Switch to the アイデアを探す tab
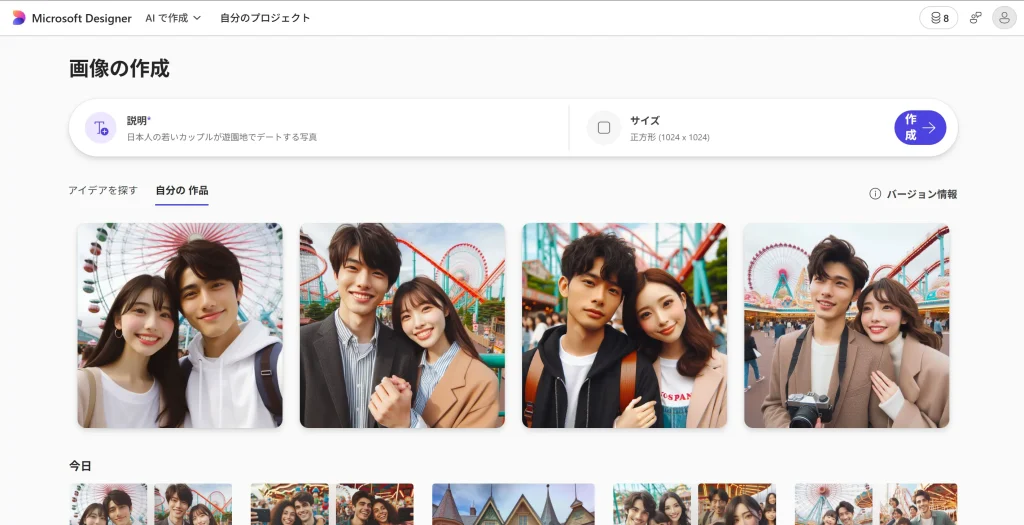This screenshot has height=525, width=1024. coord(103,190)
